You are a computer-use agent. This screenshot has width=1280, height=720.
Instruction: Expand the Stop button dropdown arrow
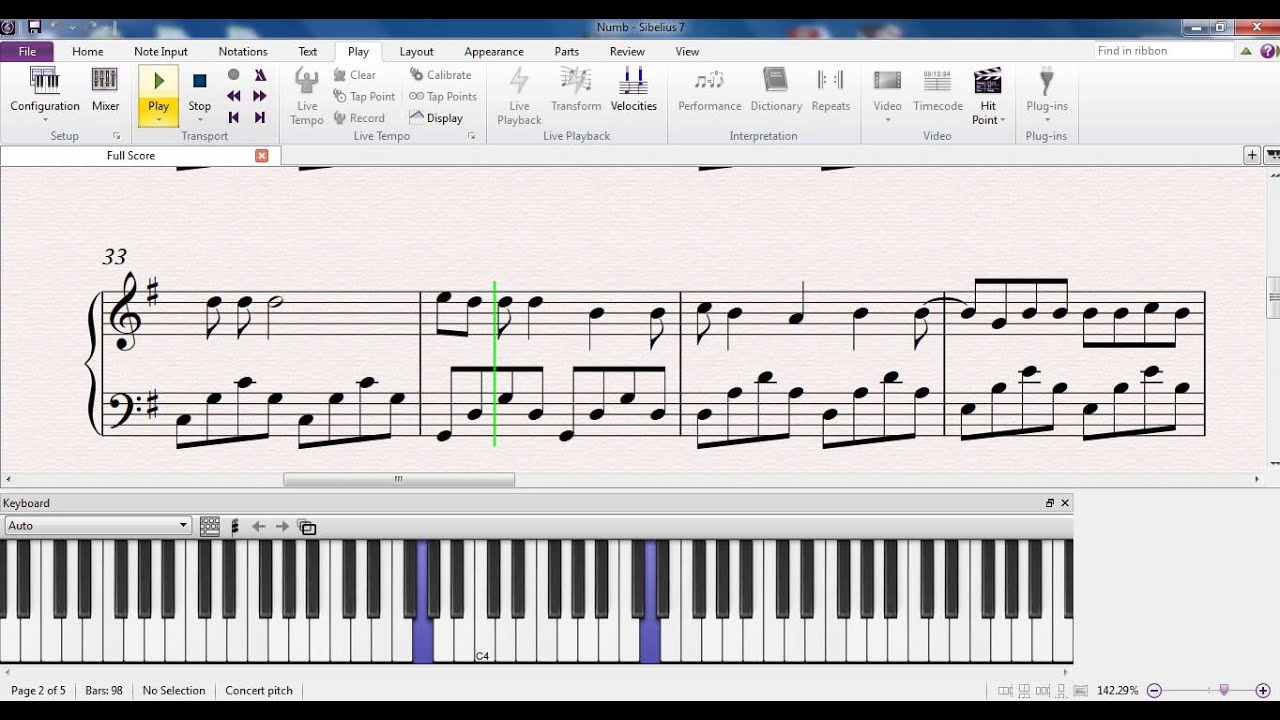(x=199, y=120)
